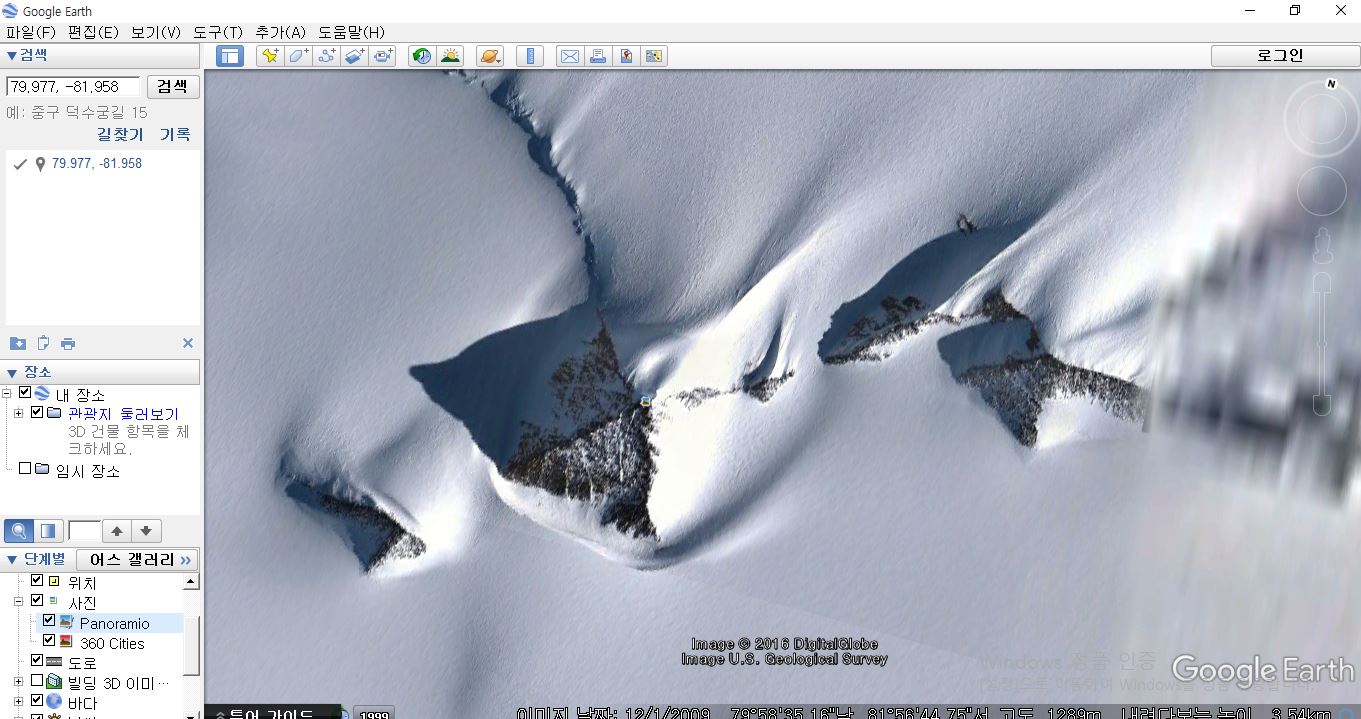This screenshot has height=719, width=1361.
Task: Click the Add Image Overlay icon
Action: coord(355,56)
